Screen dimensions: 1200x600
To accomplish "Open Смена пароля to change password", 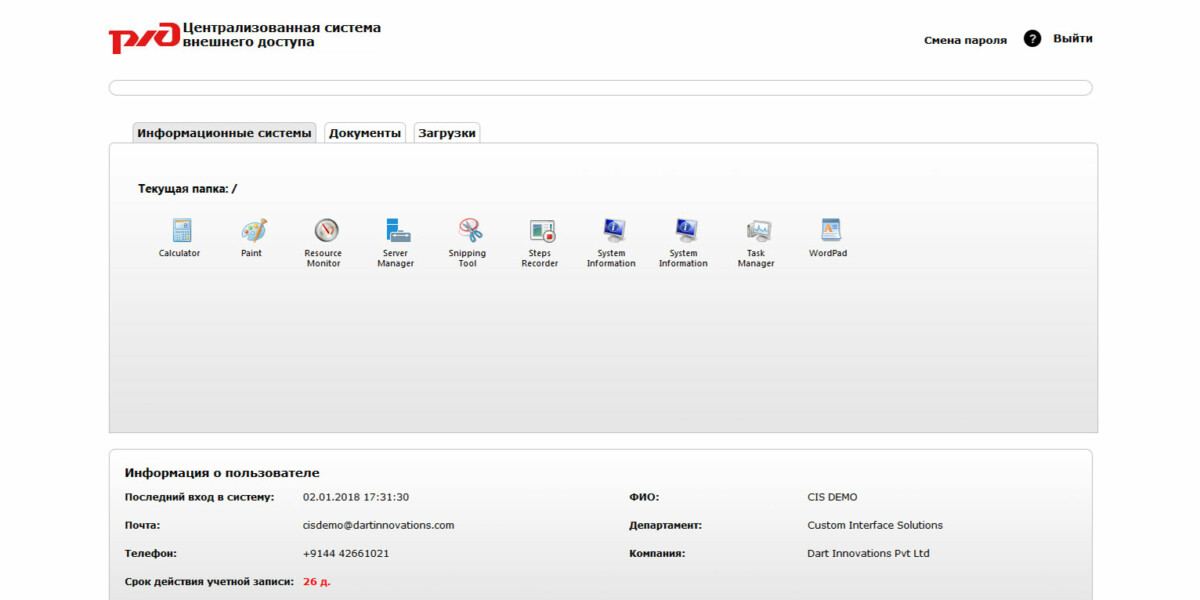I will [x=965, y=41].
